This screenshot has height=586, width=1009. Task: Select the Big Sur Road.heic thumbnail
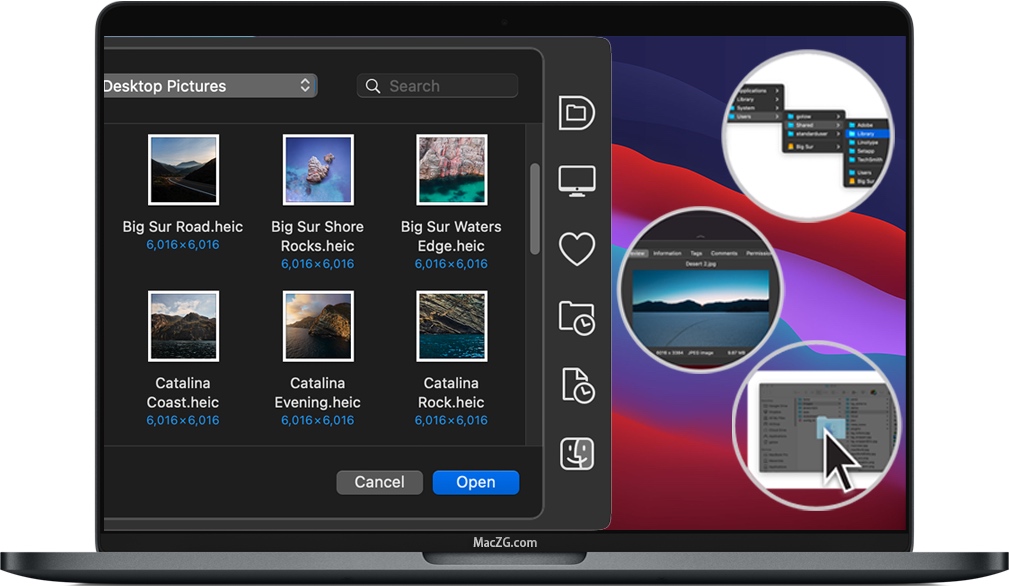pos(183,170)
